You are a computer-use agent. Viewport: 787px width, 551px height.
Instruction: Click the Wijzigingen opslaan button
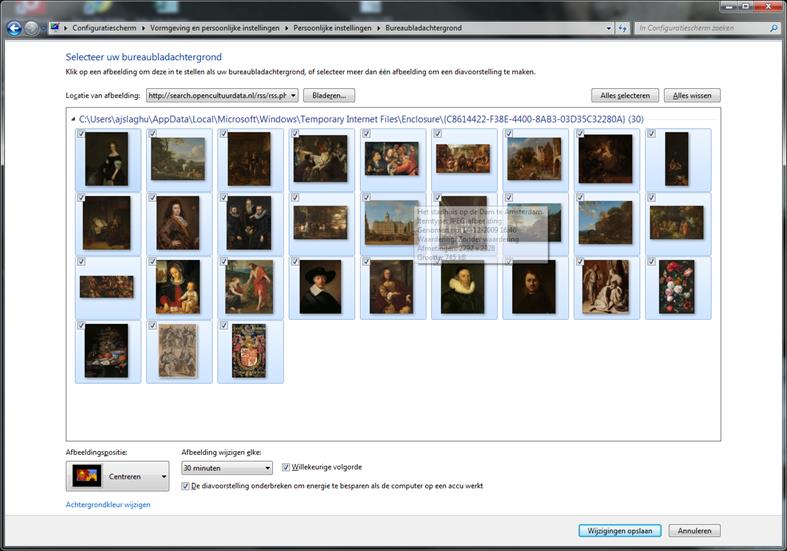coord(620,530)
